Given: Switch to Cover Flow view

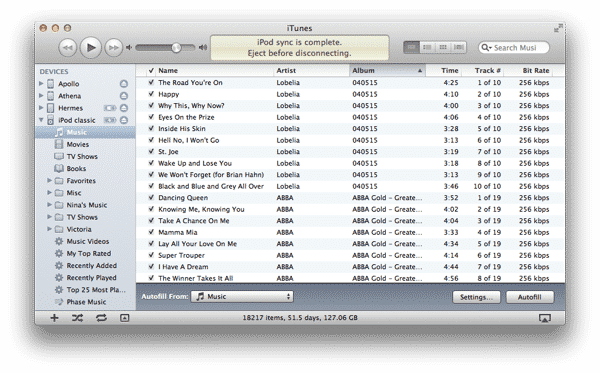Looking at the screenshot, I should (x=458, y=47).
